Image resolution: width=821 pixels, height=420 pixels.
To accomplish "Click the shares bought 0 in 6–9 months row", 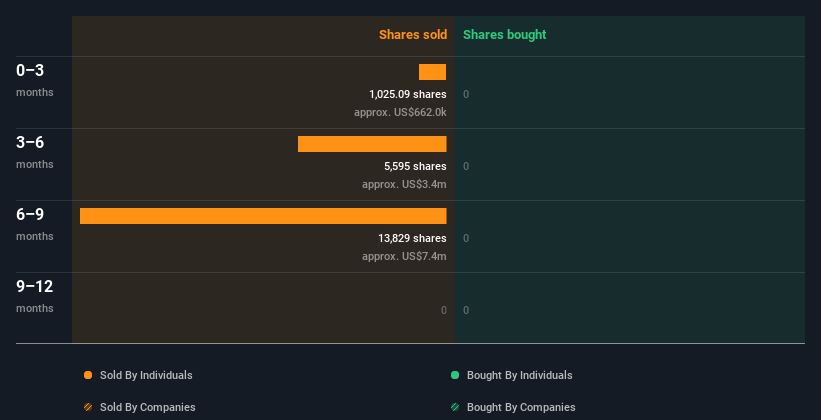I will (466, 238).
